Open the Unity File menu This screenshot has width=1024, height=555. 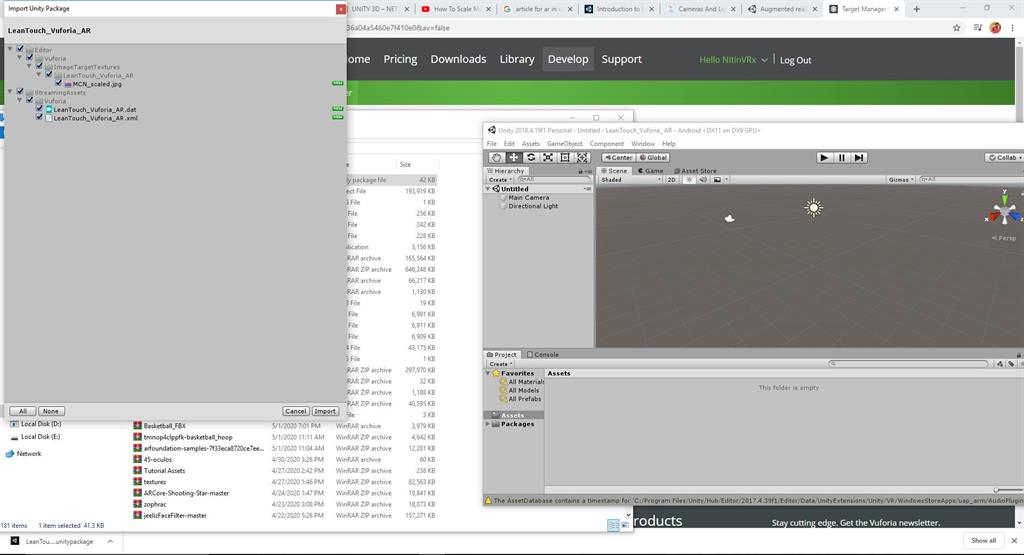tap(492, 144)
